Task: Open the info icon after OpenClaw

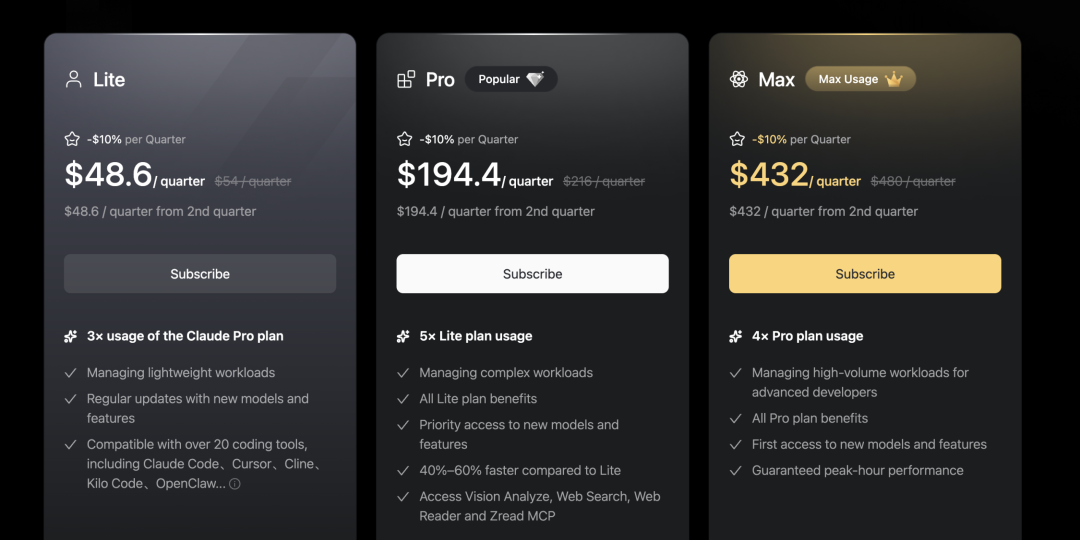Action: pos(235,484)
